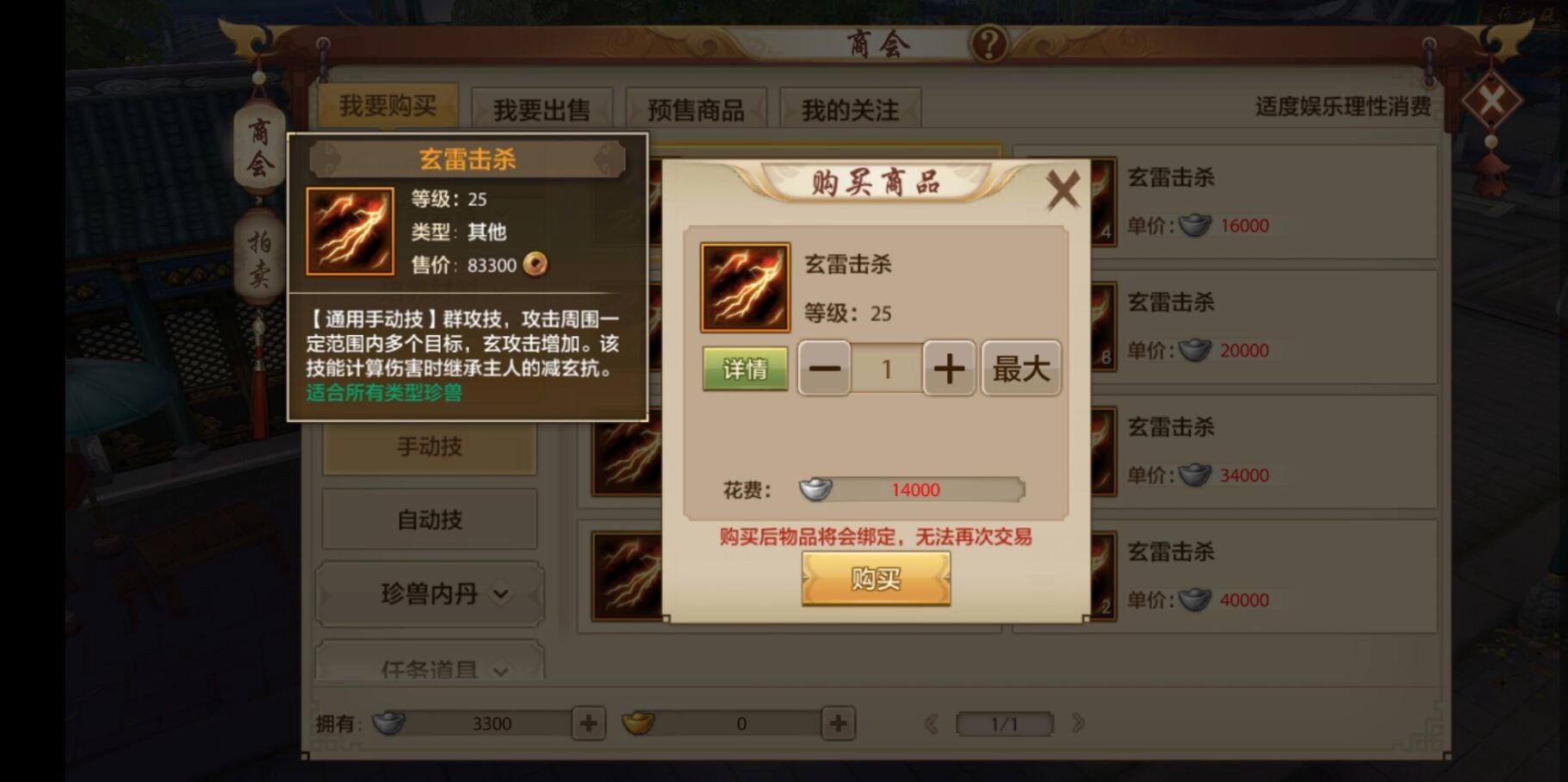Select the 商会 lantern side tab
1568x782 pixels.
pos(259,148)
